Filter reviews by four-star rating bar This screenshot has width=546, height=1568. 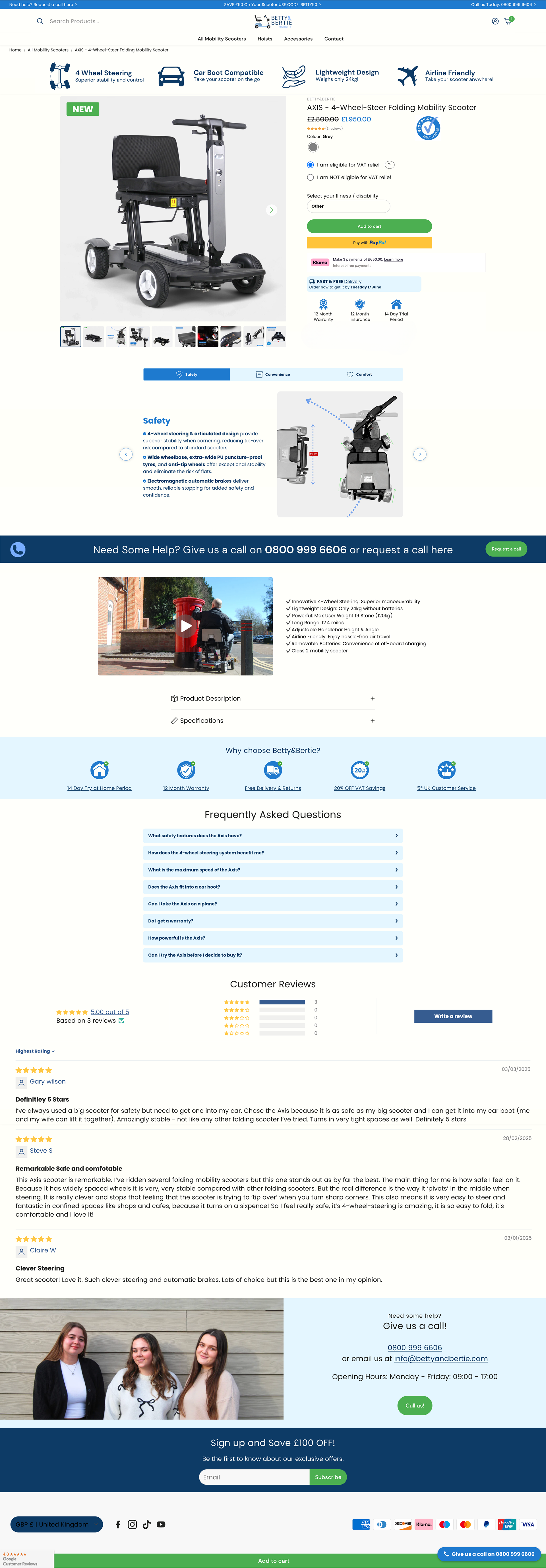tap(282, 1010)
